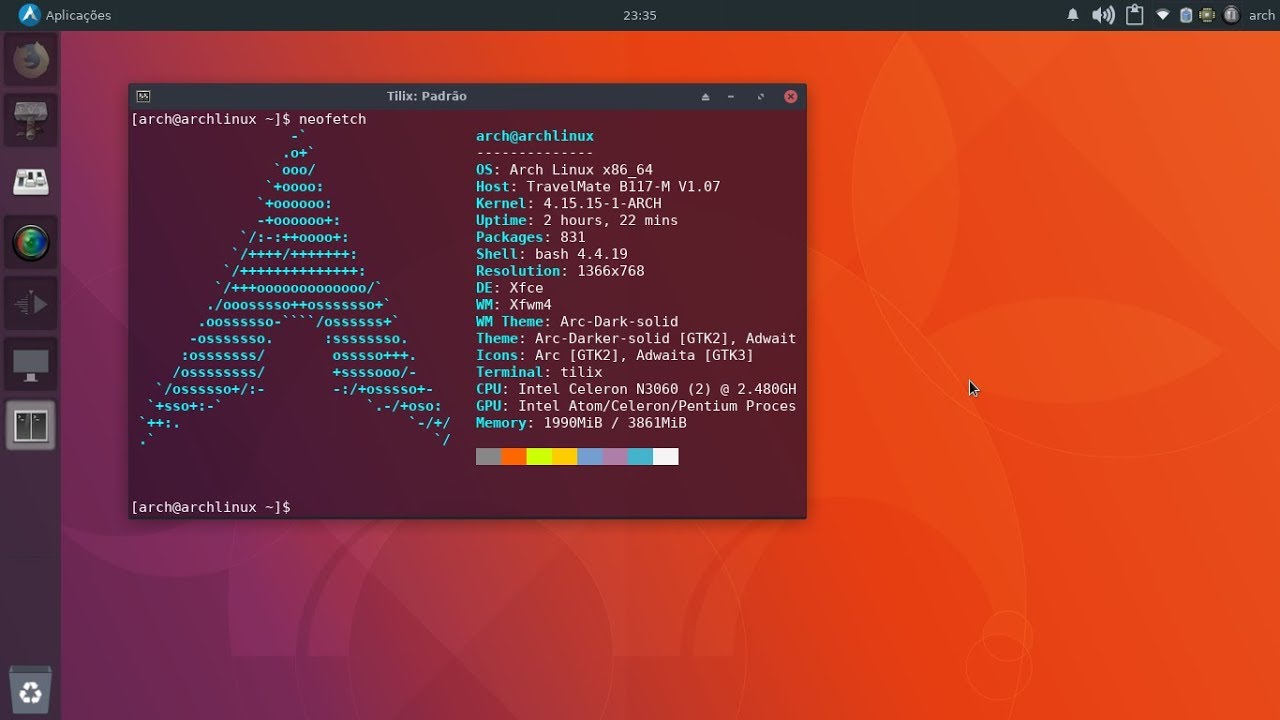
Task: Click the round power tray icon
Action: (x=1231, y=15)
